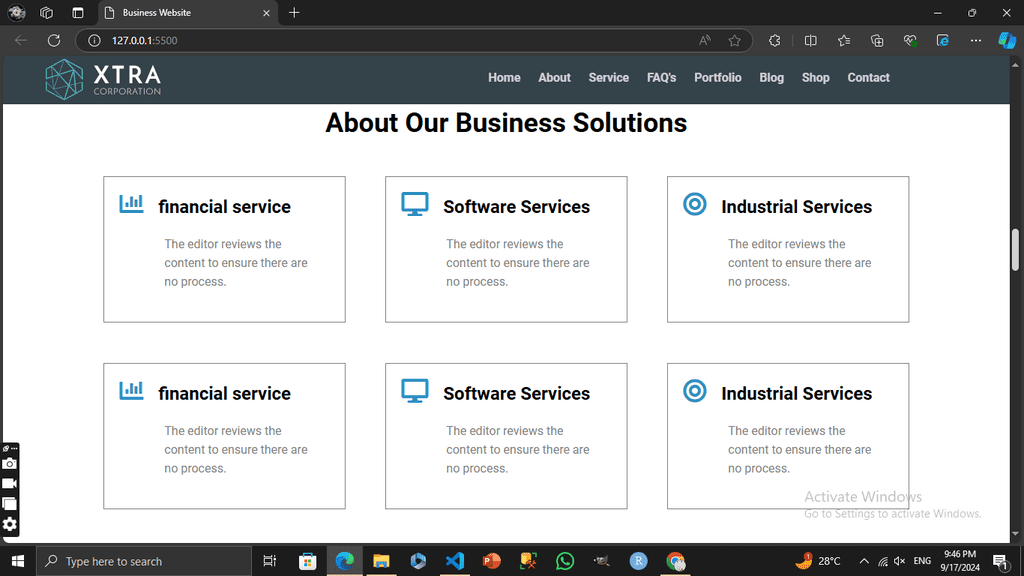Select first-row 'financial service' heading
Screen dimensions: 1024x576
click(x=224, y=207)
